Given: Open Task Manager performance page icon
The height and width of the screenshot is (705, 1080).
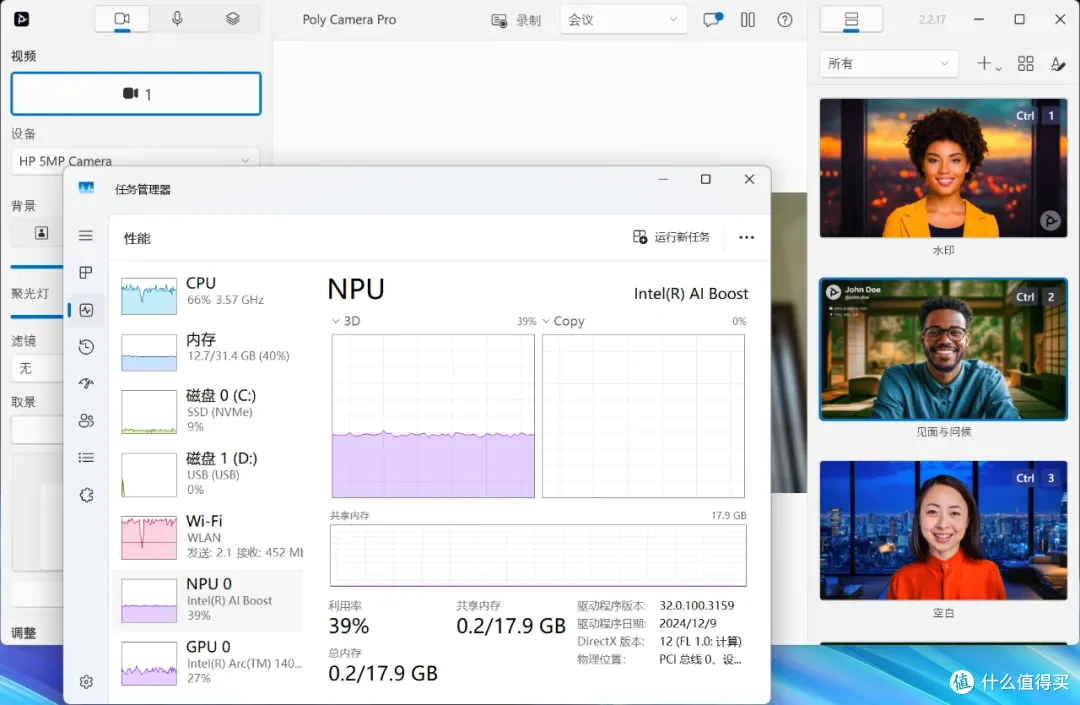Looking at the screenshot, I should point(86,310).
